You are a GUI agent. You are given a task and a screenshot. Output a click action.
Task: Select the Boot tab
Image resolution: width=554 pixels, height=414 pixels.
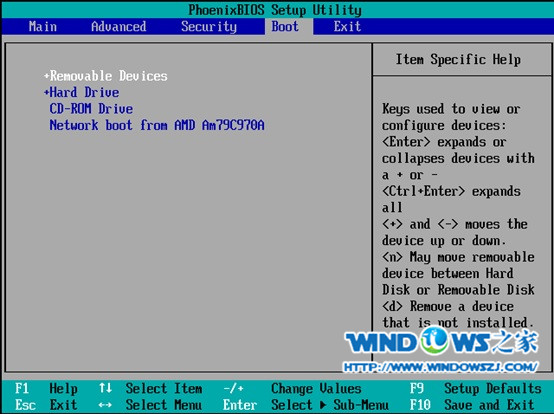click(285, 26)
